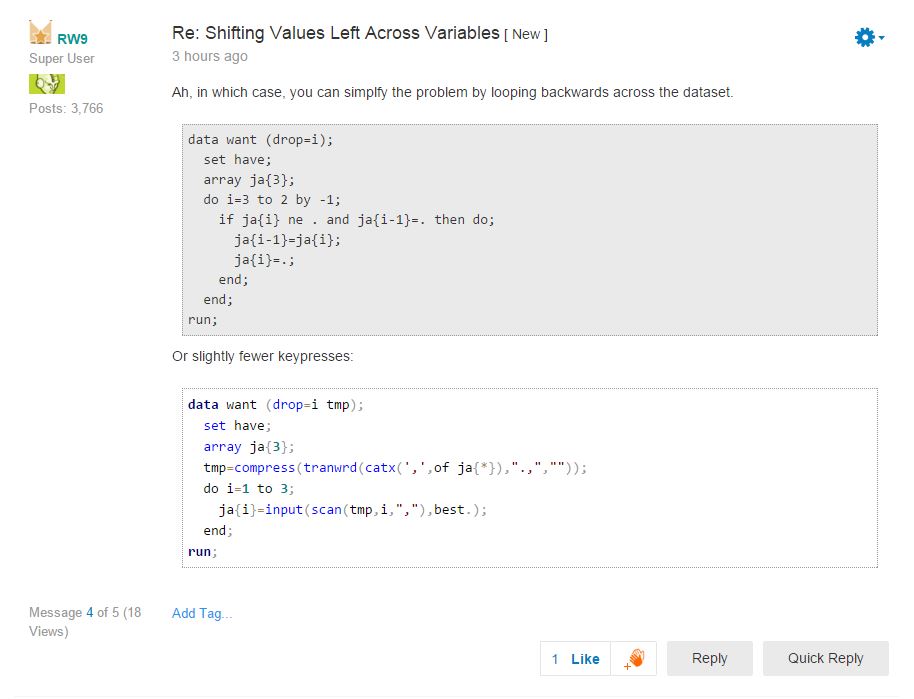The height and width of the screenshot is (699, 914).
Task: Click the Super User rank crown icon
Action: point(41,30)
